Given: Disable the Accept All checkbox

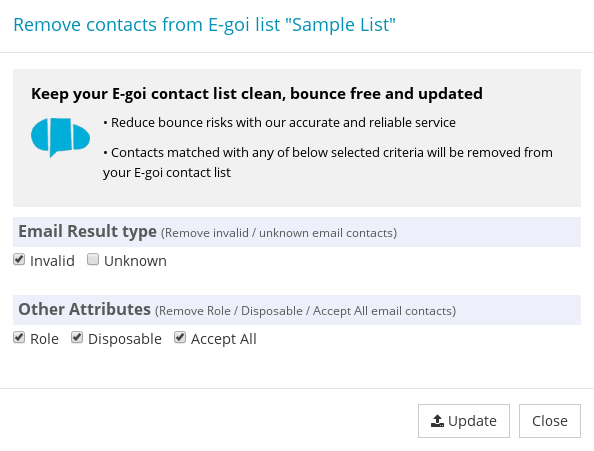Looking at the screenshot, I should coord(180,337).
